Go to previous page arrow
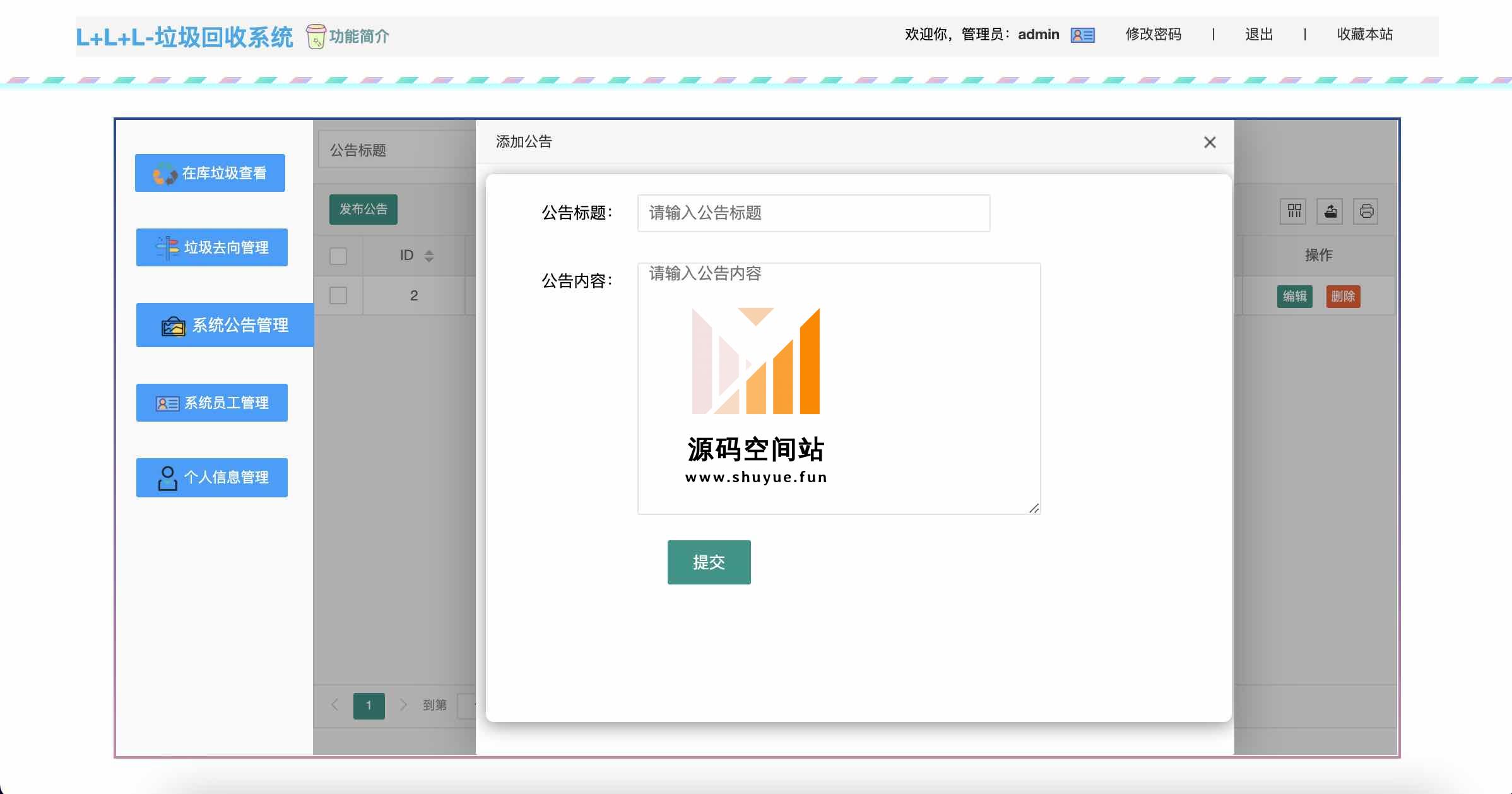Image resolution: width=1512 pixels, height=794 pixels. [x=335, y=704]
